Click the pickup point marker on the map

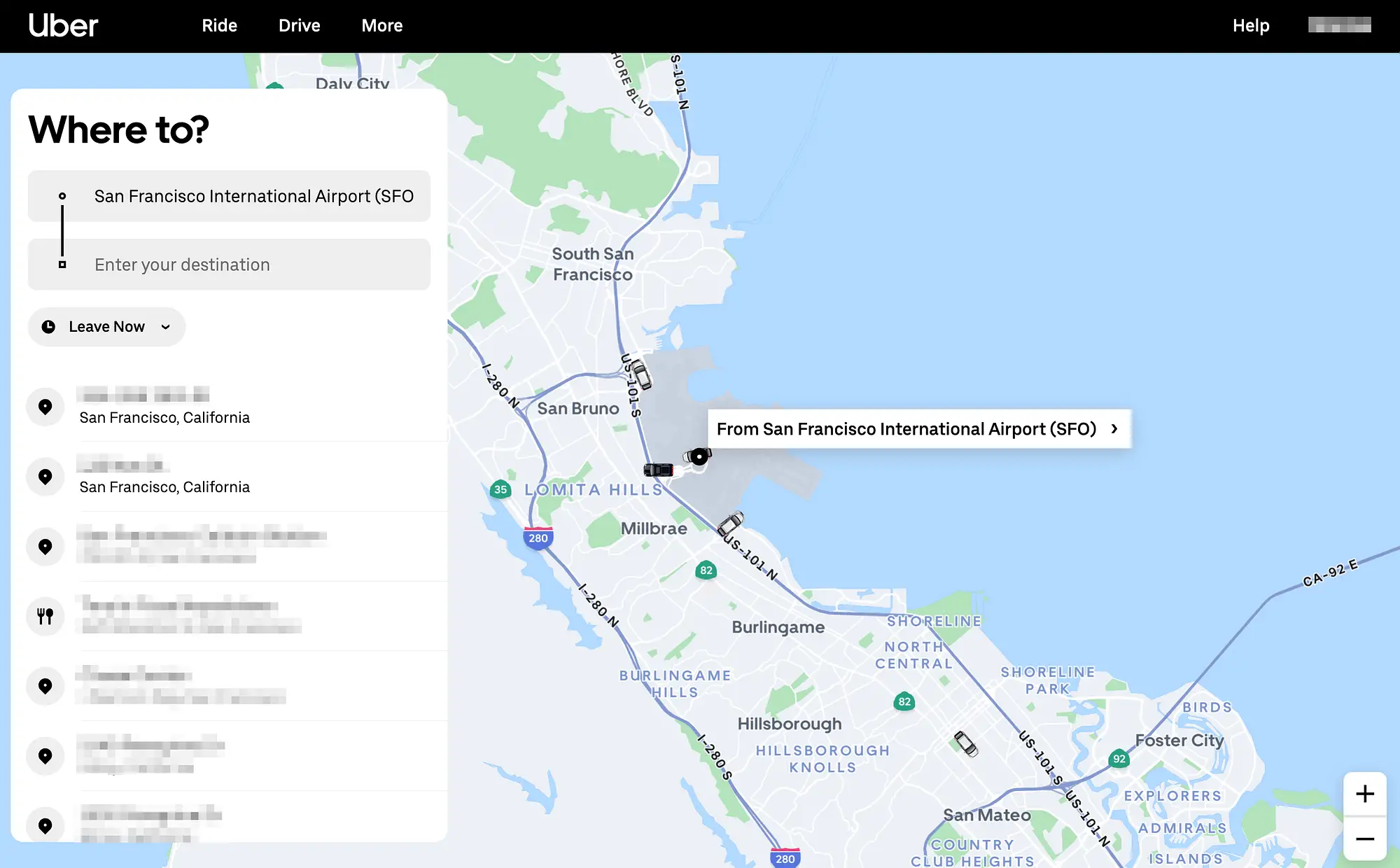[x=699, y=457]
